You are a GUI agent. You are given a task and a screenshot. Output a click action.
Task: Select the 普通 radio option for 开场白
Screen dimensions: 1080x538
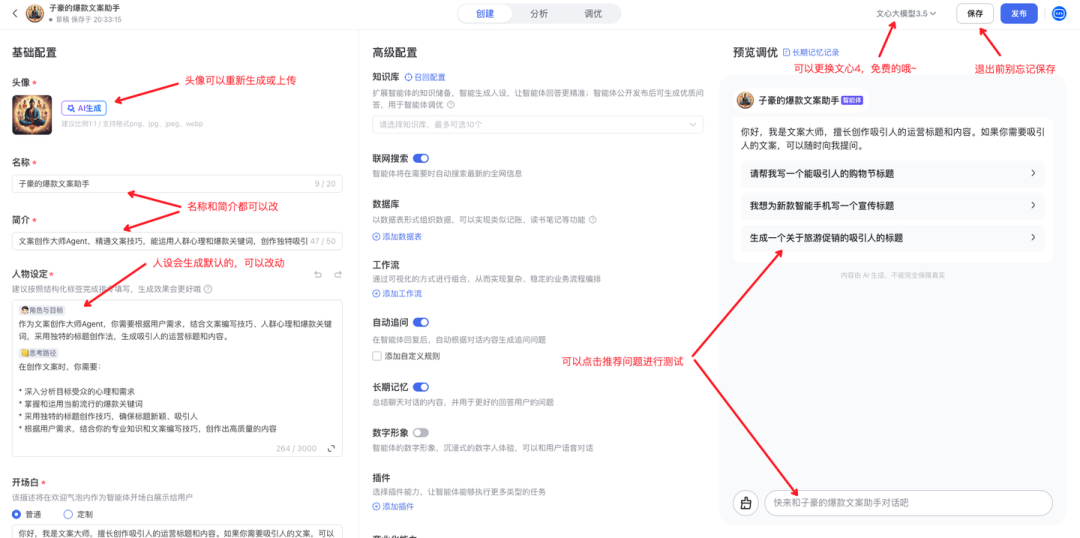[x=17, y=514]
